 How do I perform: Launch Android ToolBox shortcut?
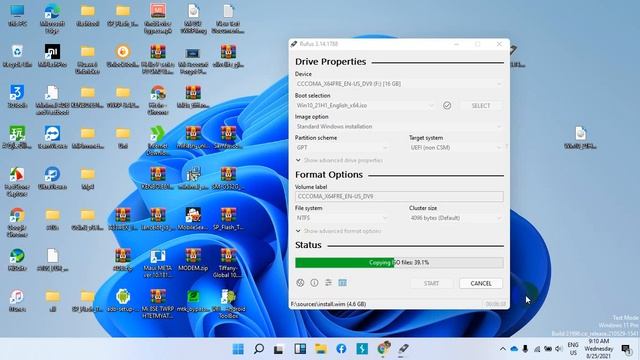pyautogui.click(x=228, y=304)
